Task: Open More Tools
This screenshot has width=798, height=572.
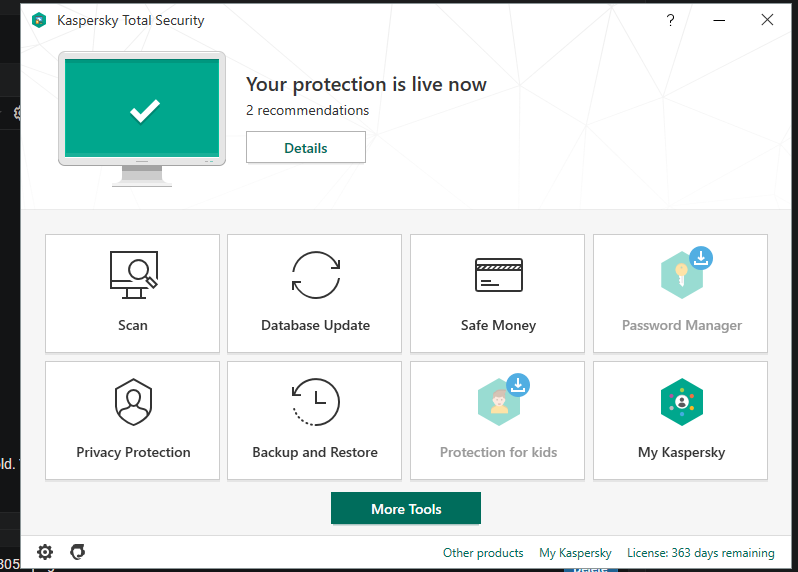Action: (x=406, y=509)
